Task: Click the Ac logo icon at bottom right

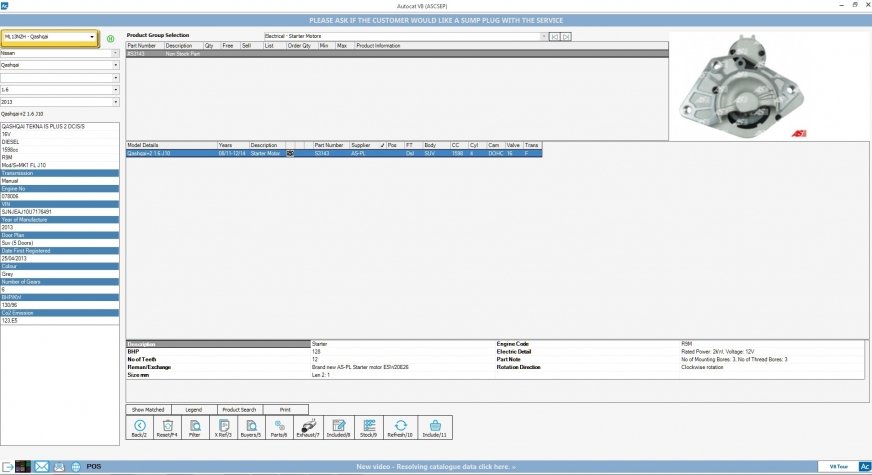Action: pyautogui.click(x=865, y=467)
